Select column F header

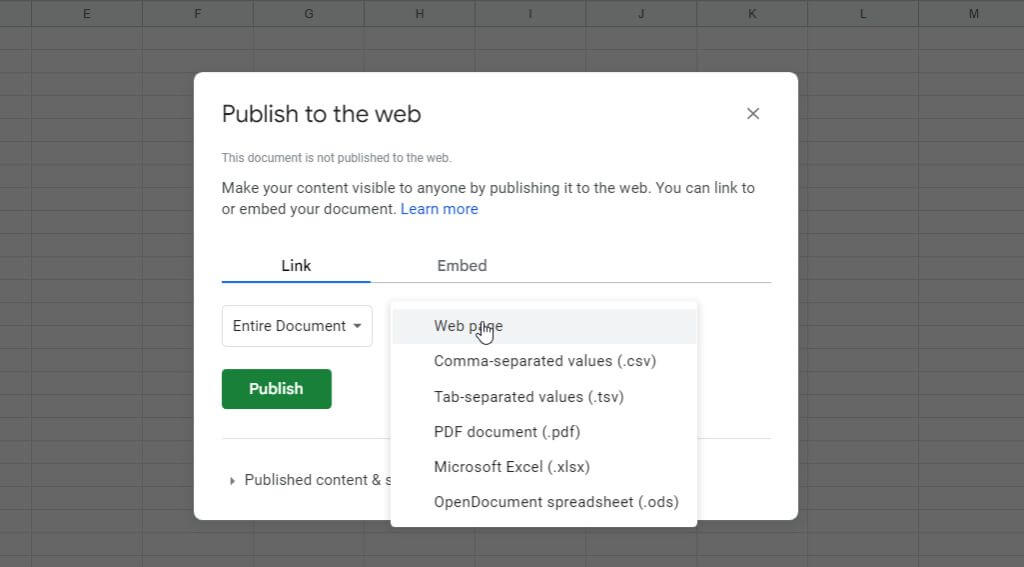198,14
